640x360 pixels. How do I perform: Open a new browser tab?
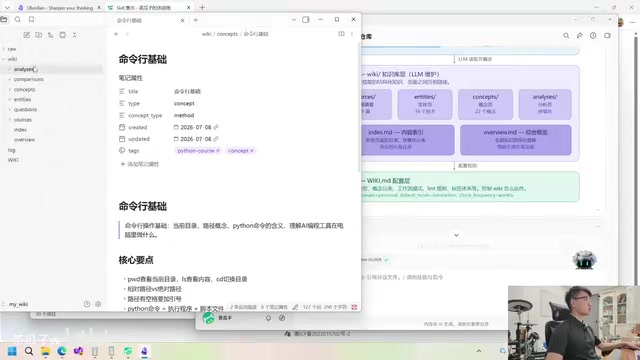202,7
